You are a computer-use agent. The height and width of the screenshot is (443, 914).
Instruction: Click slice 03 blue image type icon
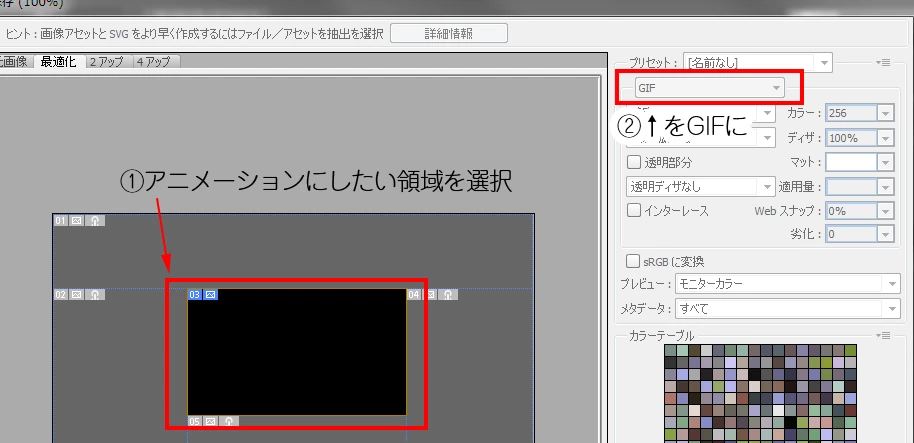pyautogui.click(x=210, y=294)
